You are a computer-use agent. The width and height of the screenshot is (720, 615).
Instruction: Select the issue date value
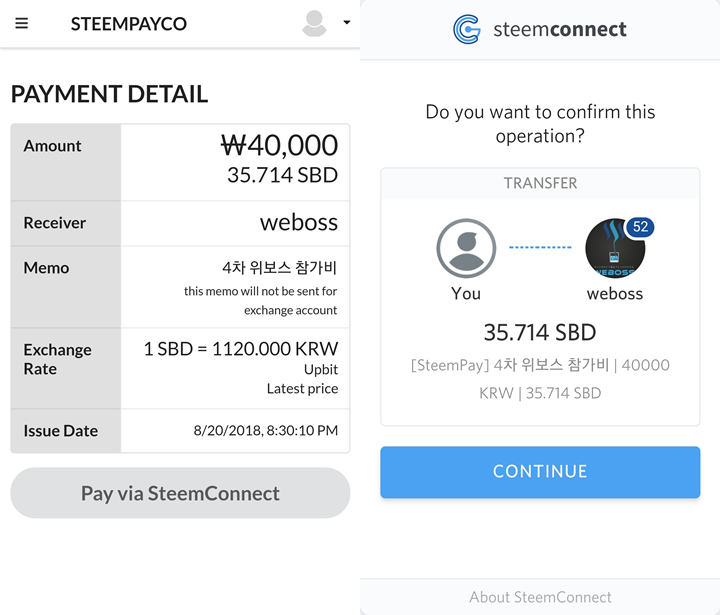tap(266, 430)
